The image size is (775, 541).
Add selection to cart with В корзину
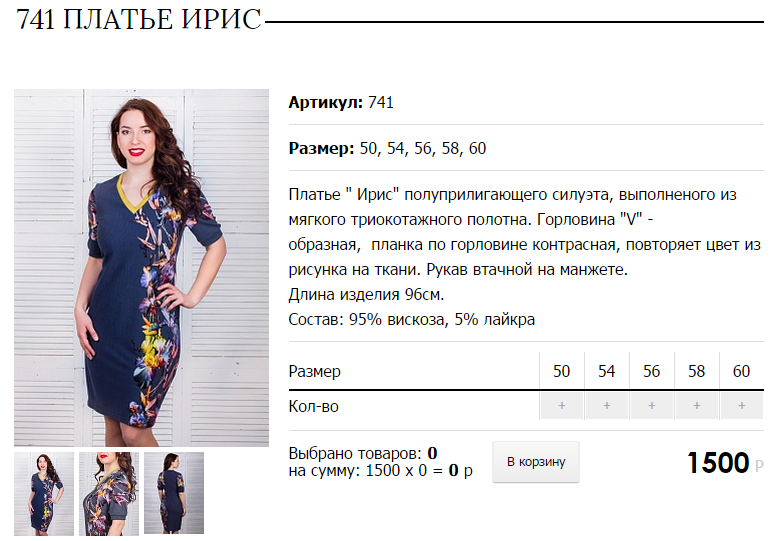536,462
